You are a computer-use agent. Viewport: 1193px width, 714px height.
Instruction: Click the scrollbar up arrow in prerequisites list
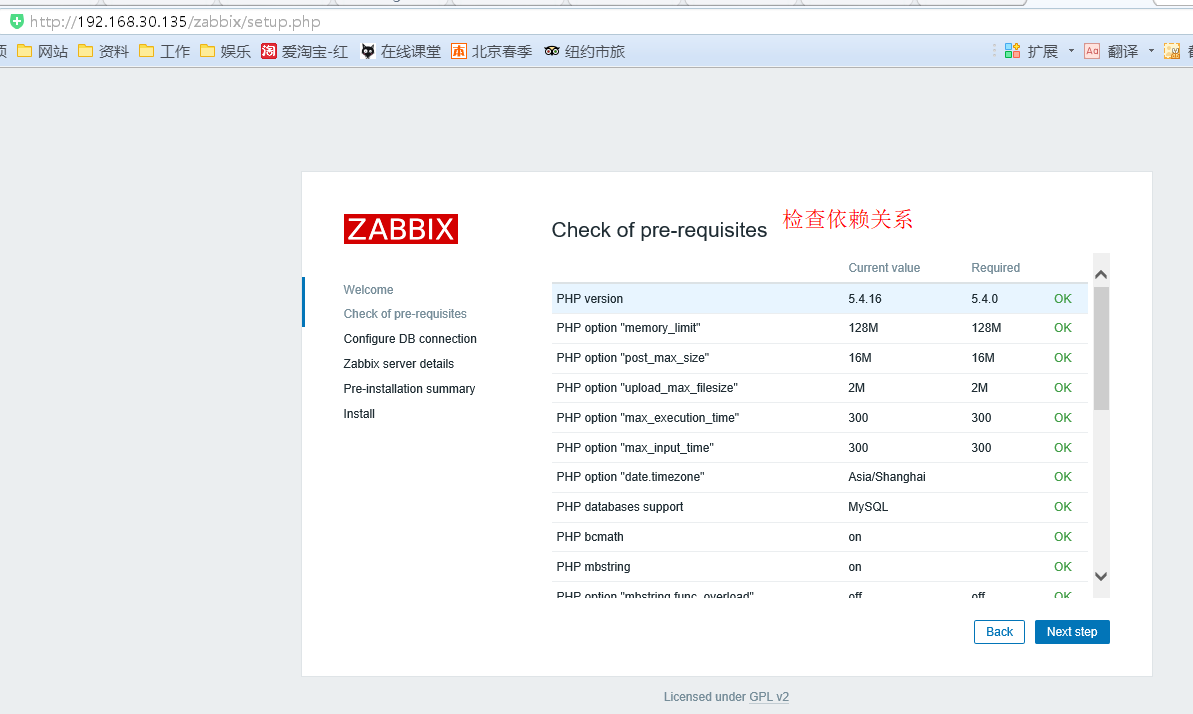point(1101,274)
